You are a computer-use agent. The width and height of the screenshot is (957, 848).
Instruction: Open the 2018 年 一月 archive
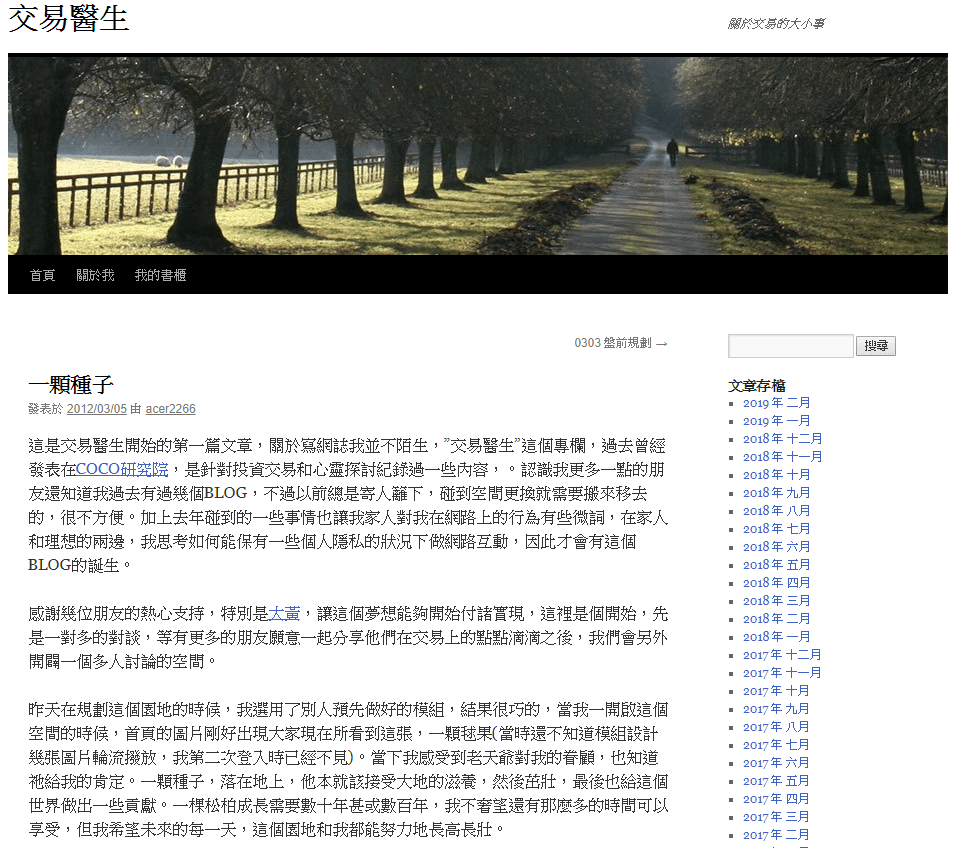776,637
